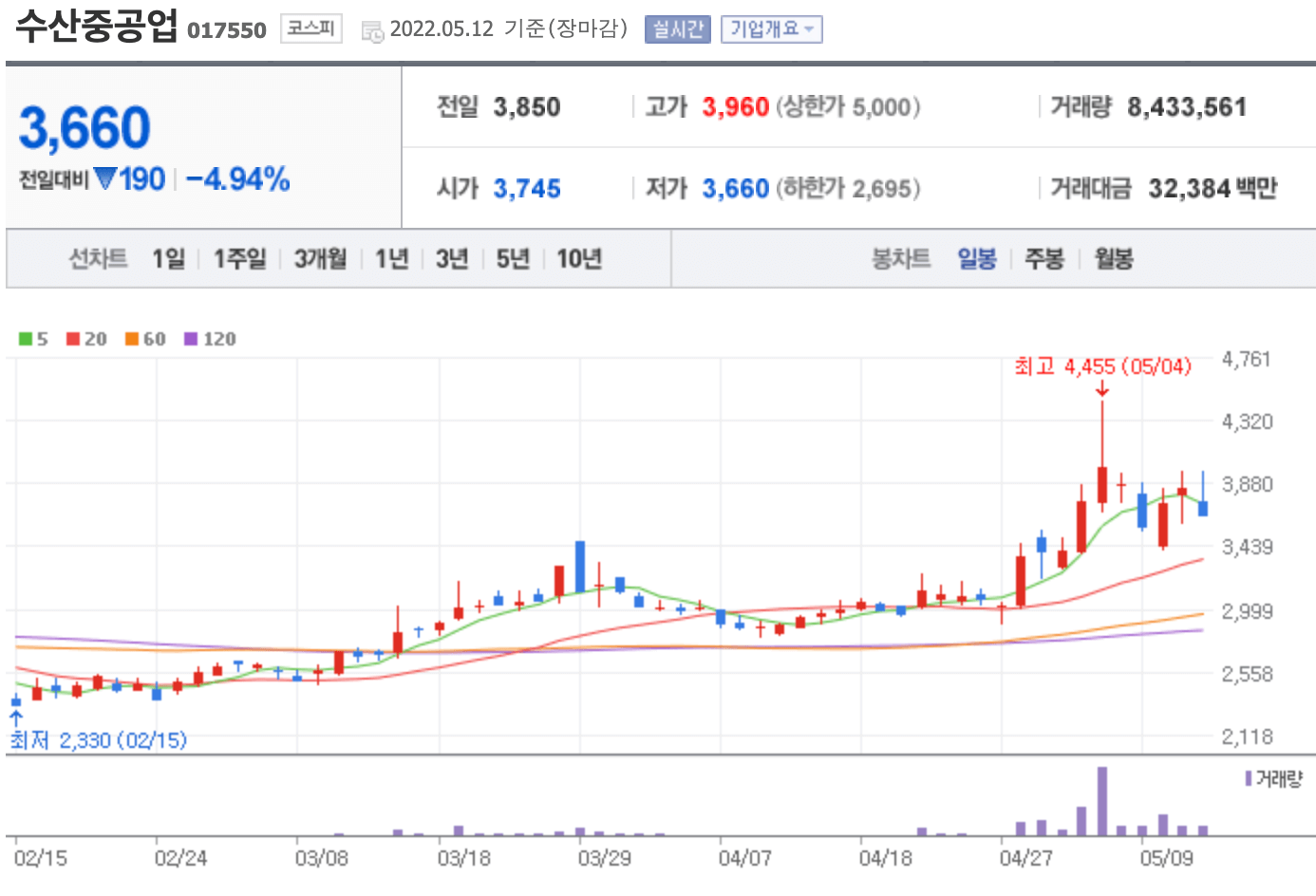Click the -4.94% change value
The width and height of the screenshot is (1316, 896).
[237, 178]
